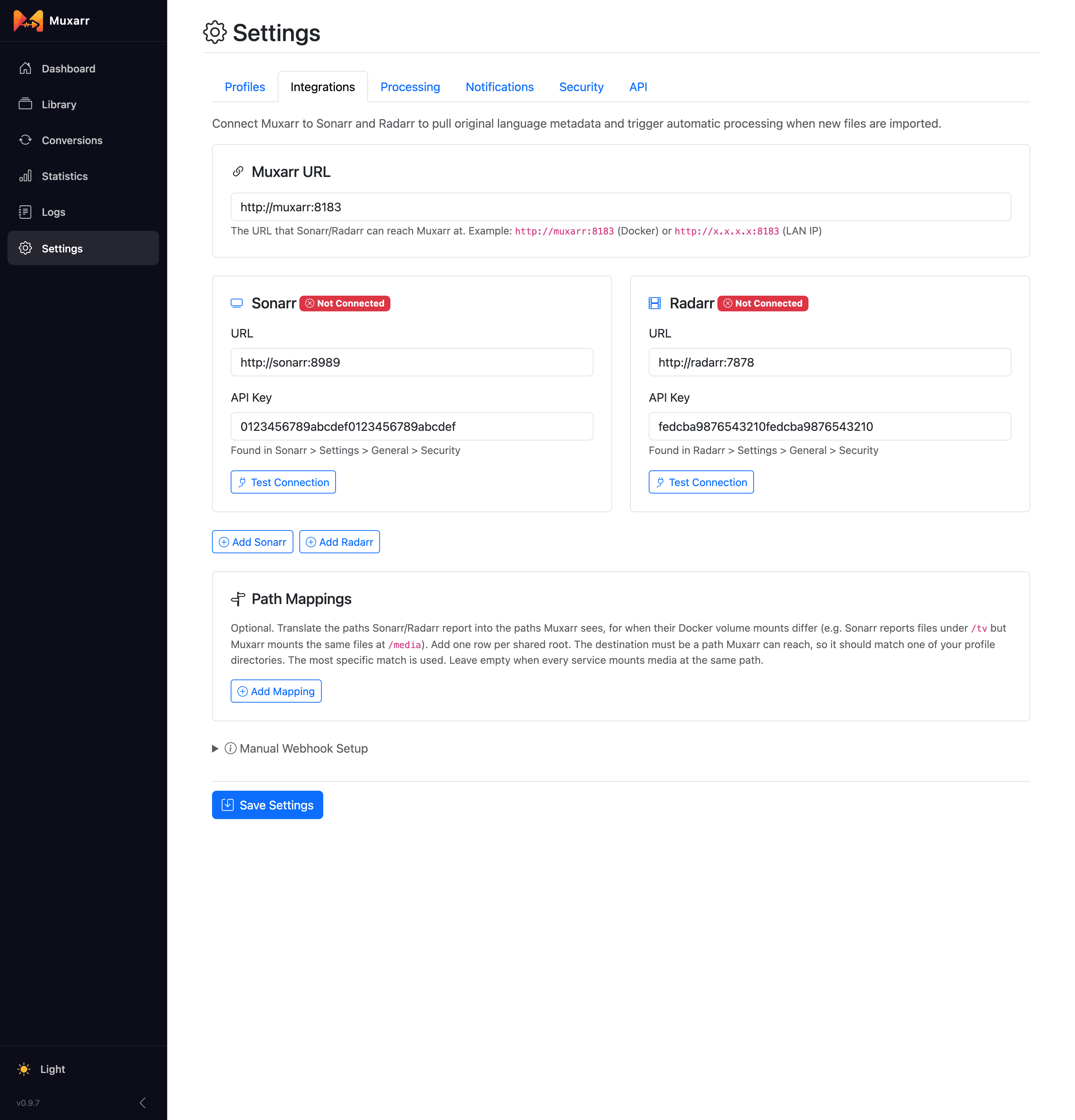The height and width of the screenshot is (1120, 1075).
Task: Switch to the Processing tab
Action: pyautogui.click(x=410, y=87)
